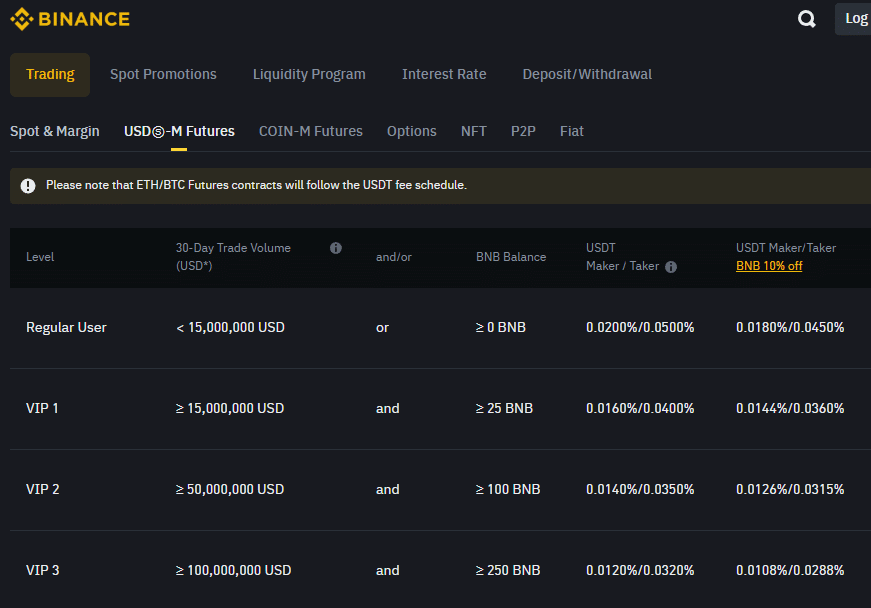
Task: Click the BNB Balance column header
Action: (x=510, y=257)
